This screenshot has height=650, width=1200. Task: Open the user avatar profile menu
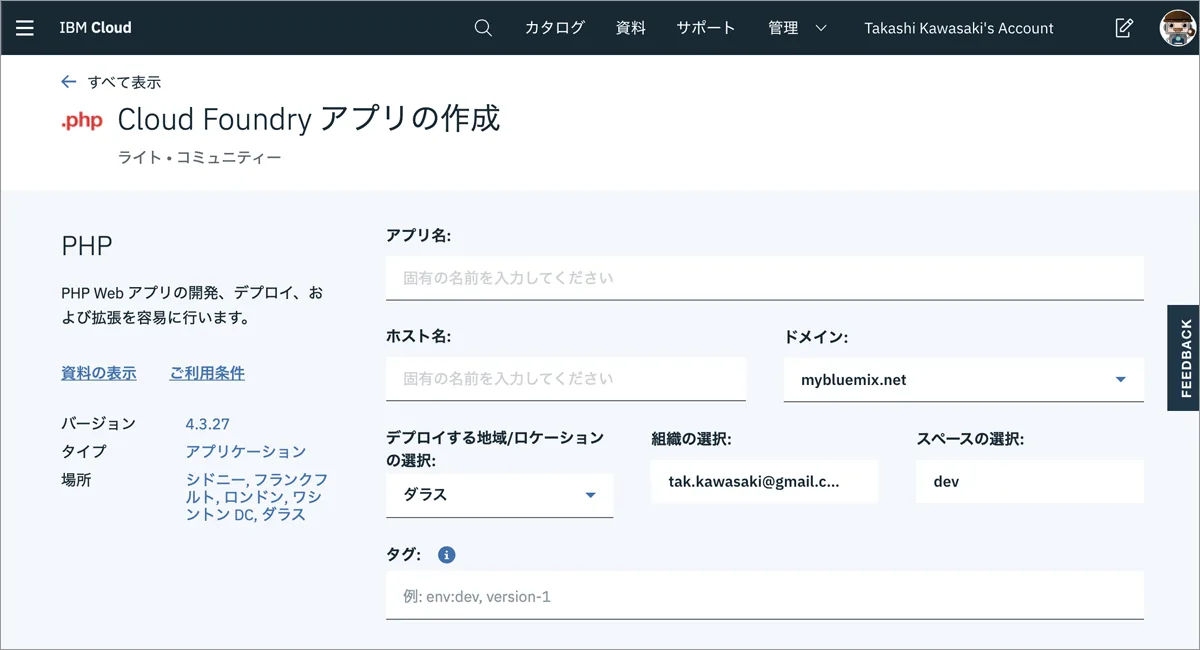tap(1178, 28)
